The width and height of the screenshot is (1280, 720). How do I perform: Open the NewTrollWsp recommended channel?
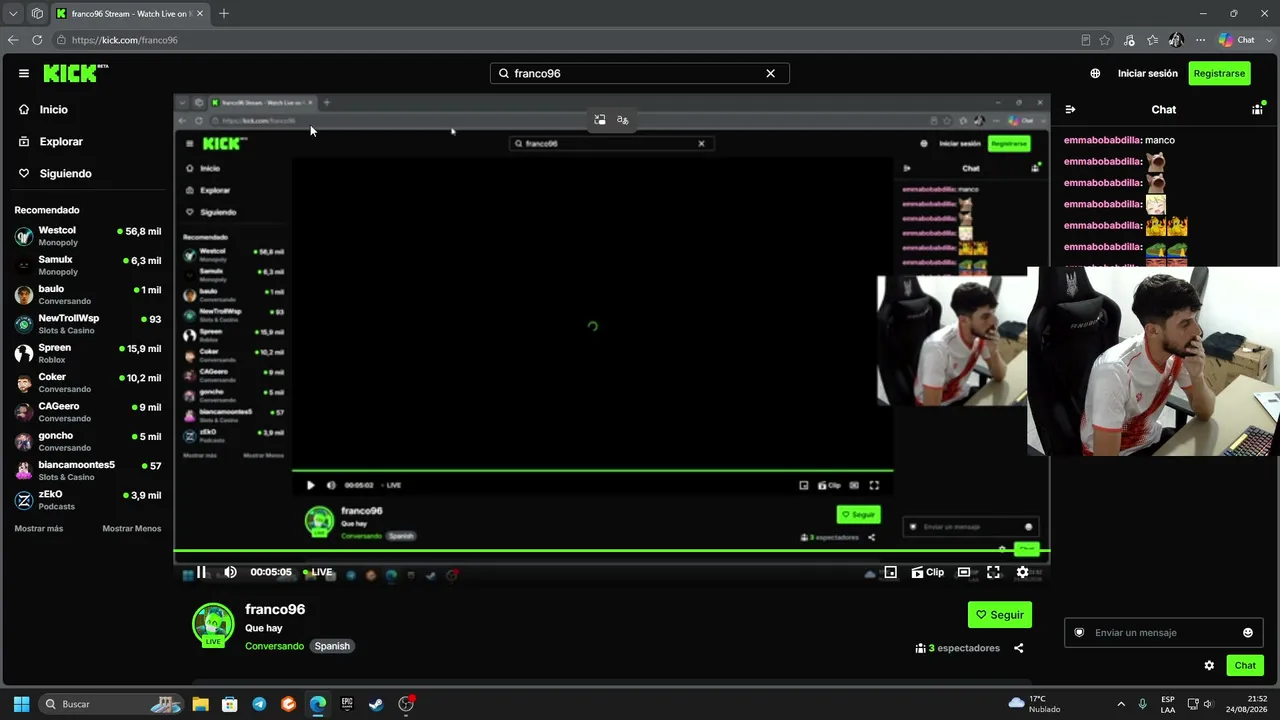tap(88, 324)
